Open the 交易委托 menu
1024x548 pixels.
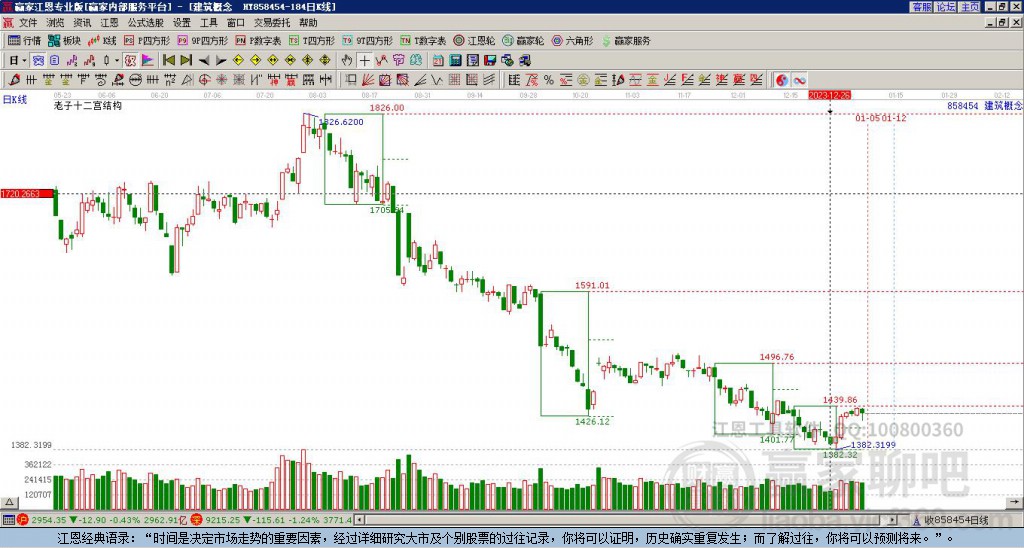272,23
